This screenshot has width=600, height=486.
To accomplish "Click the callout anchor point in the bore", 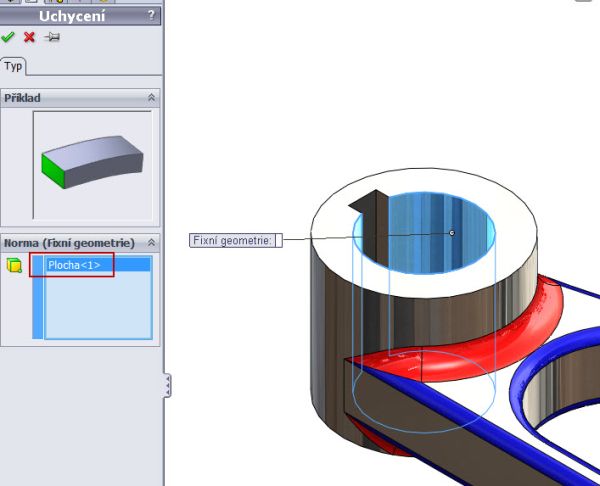I will (x=452, y=233).
